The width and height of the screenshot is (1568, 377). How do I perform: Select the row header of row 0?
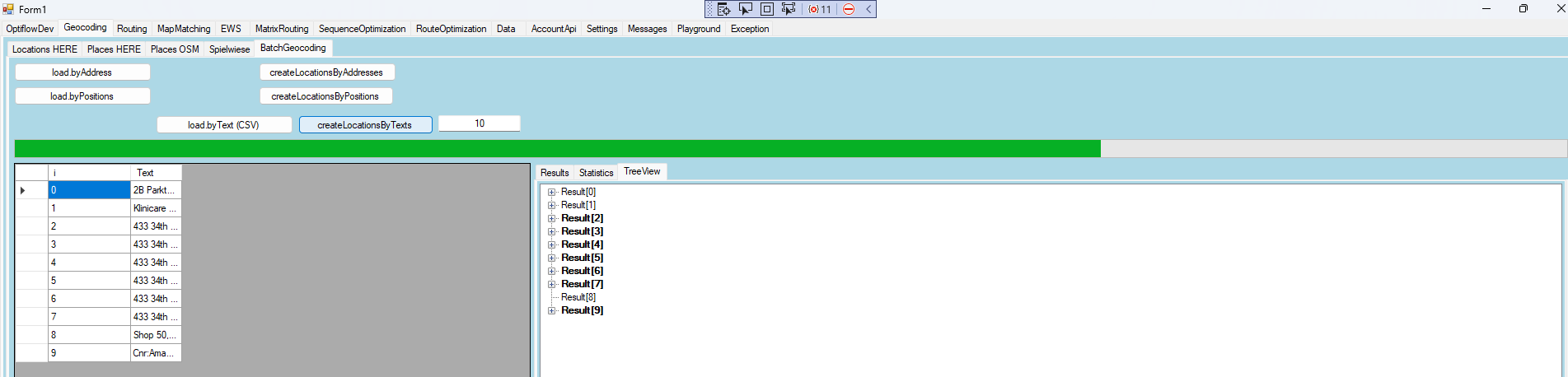[31, 190]
